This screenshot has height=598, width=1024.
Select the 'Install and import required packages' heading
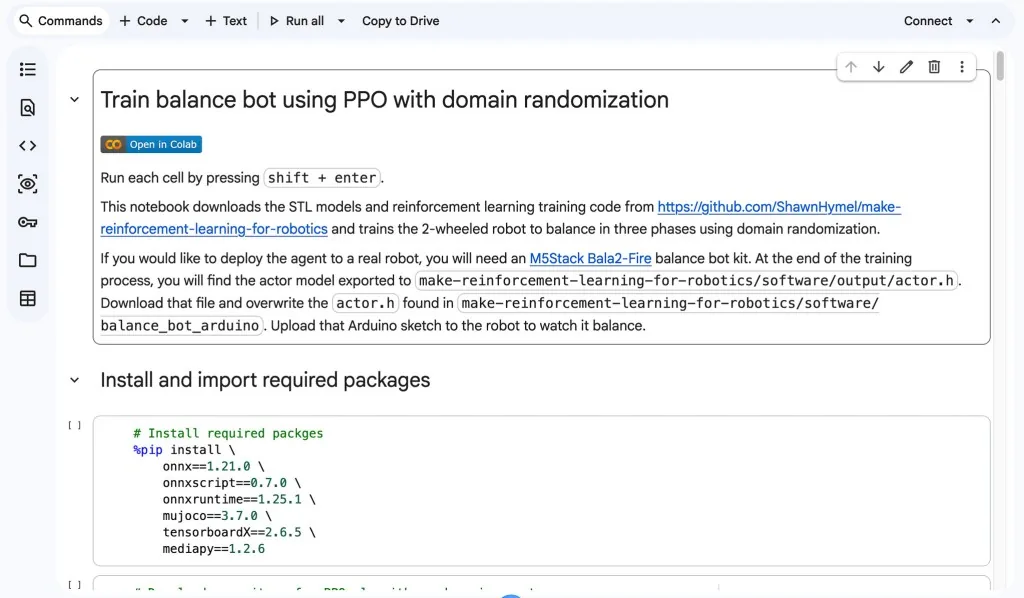click(265, 380)
